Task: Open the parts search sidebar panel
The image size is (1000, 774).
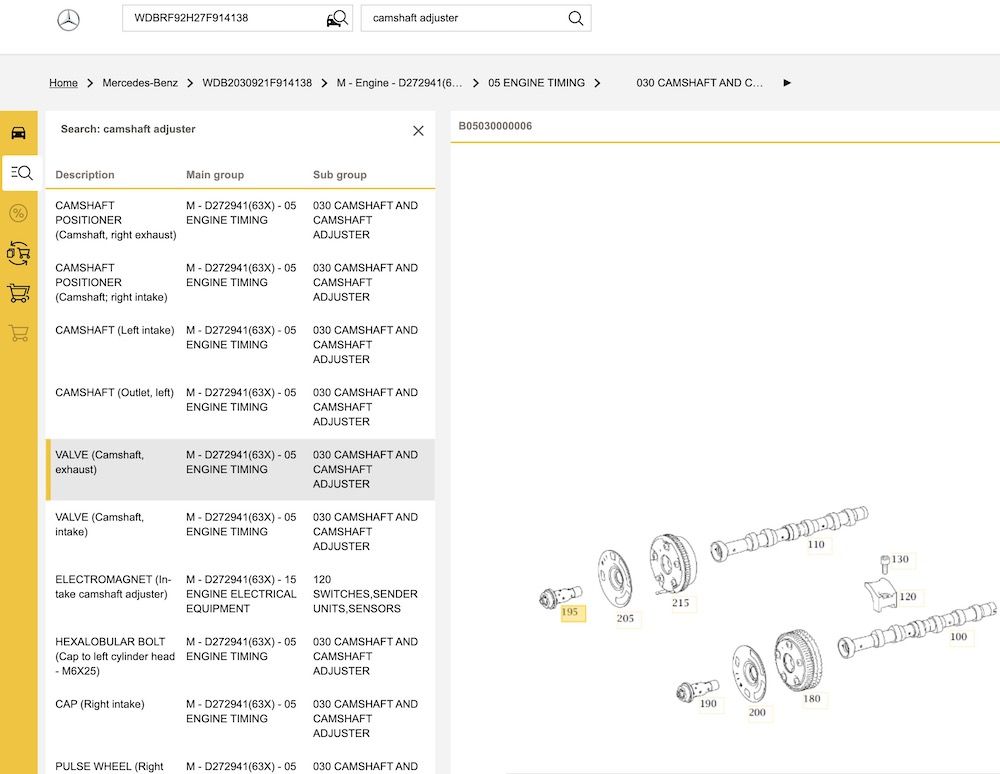Action: 19,172
